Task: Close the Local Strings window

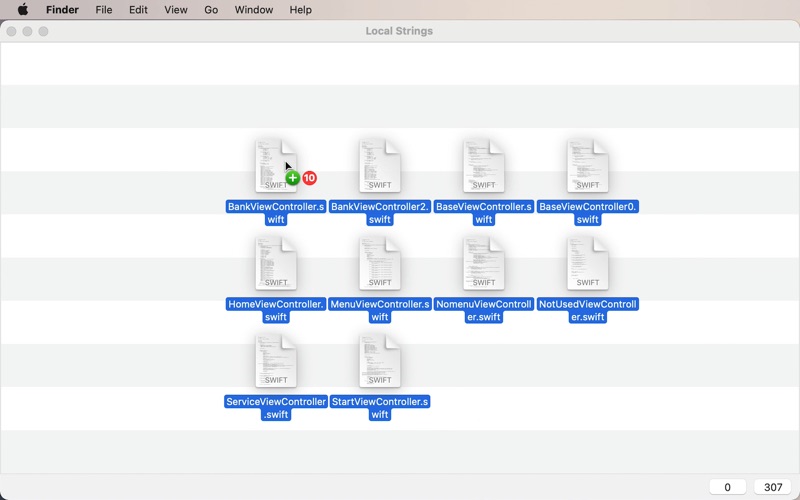Action: point(11,32)
